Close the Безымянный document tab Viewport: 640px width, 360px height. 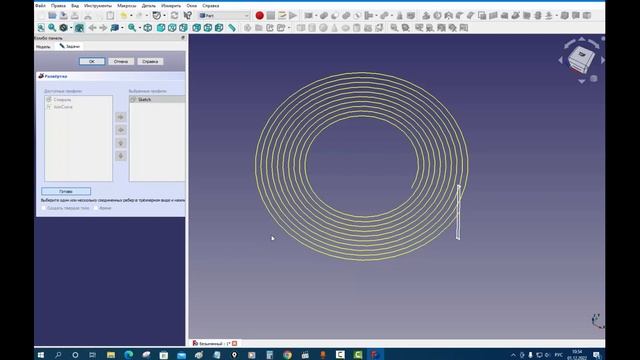pos(235,344)
